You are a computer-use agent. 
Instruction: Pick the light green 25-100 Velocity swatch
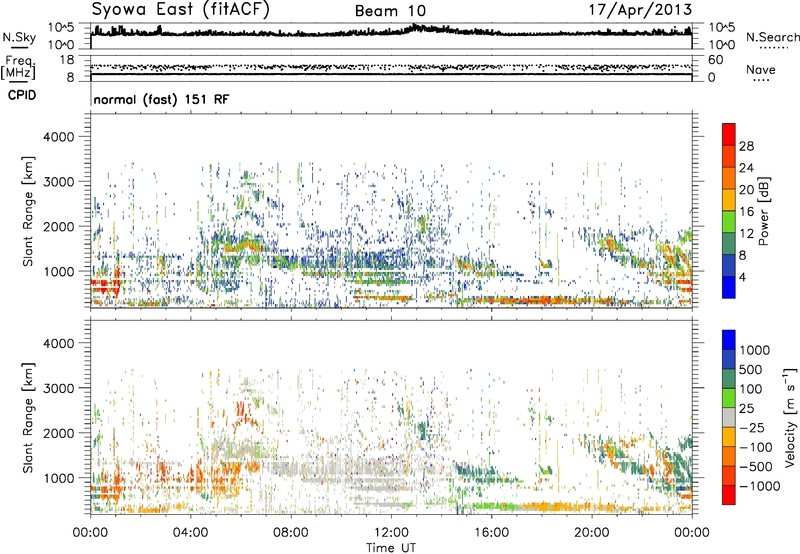(729, 398)
